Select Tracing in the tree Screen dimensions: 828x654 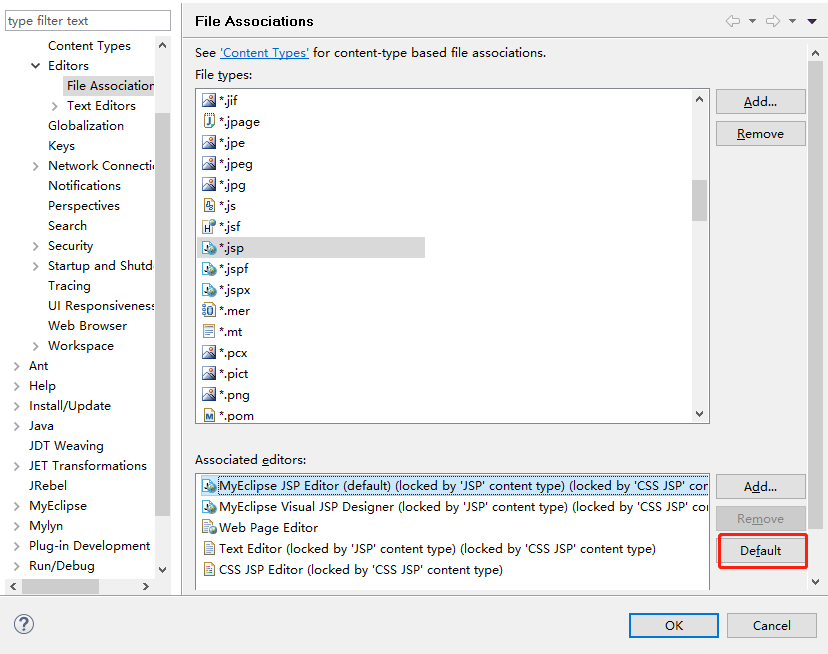tap(69, 286)
